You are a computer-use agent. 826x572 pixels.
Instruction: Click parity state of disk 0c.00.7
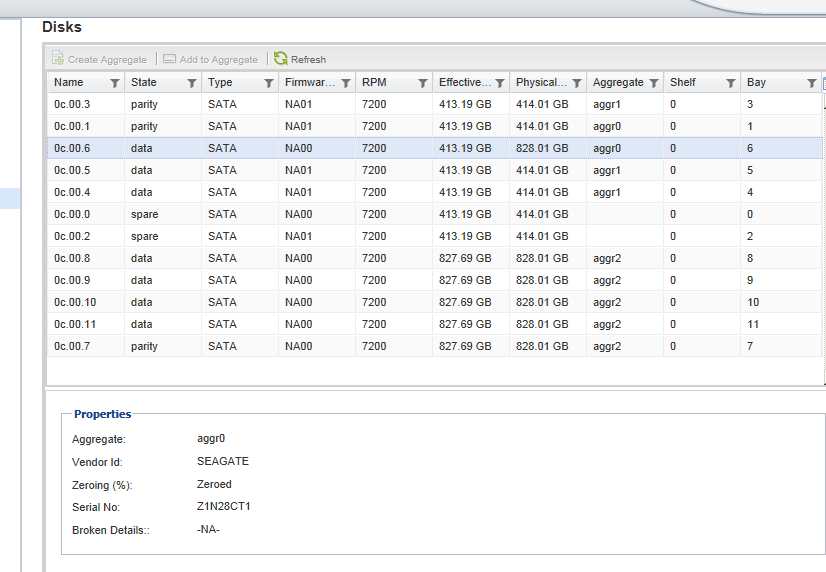(144, 347)
